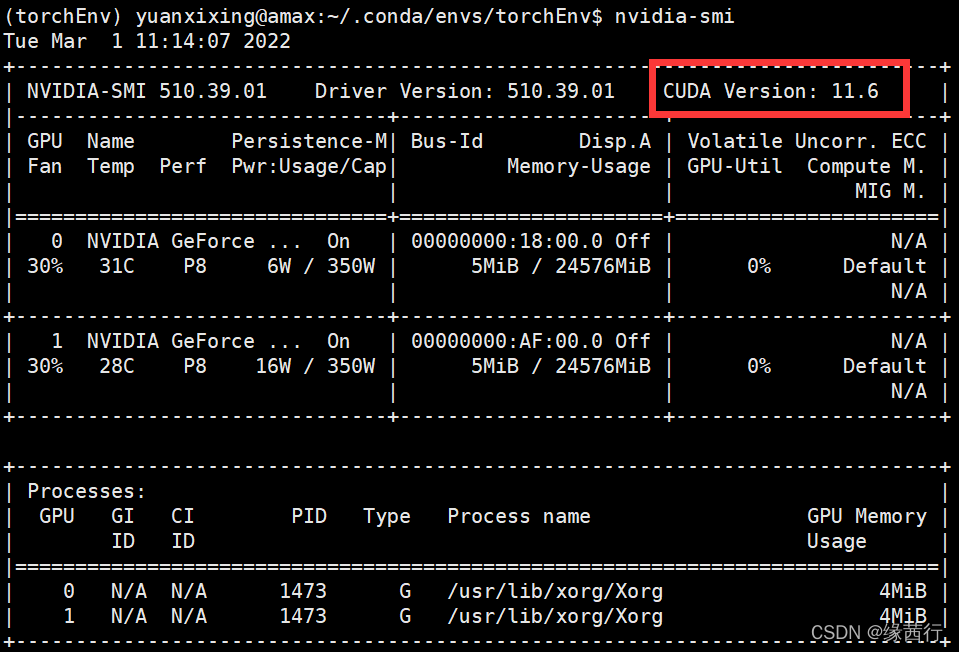This screenshot has height=652, width=959.
Task: Click the '(torchEnv)' environment prefix
Action: pyautogui.click(x=63, y=16)
